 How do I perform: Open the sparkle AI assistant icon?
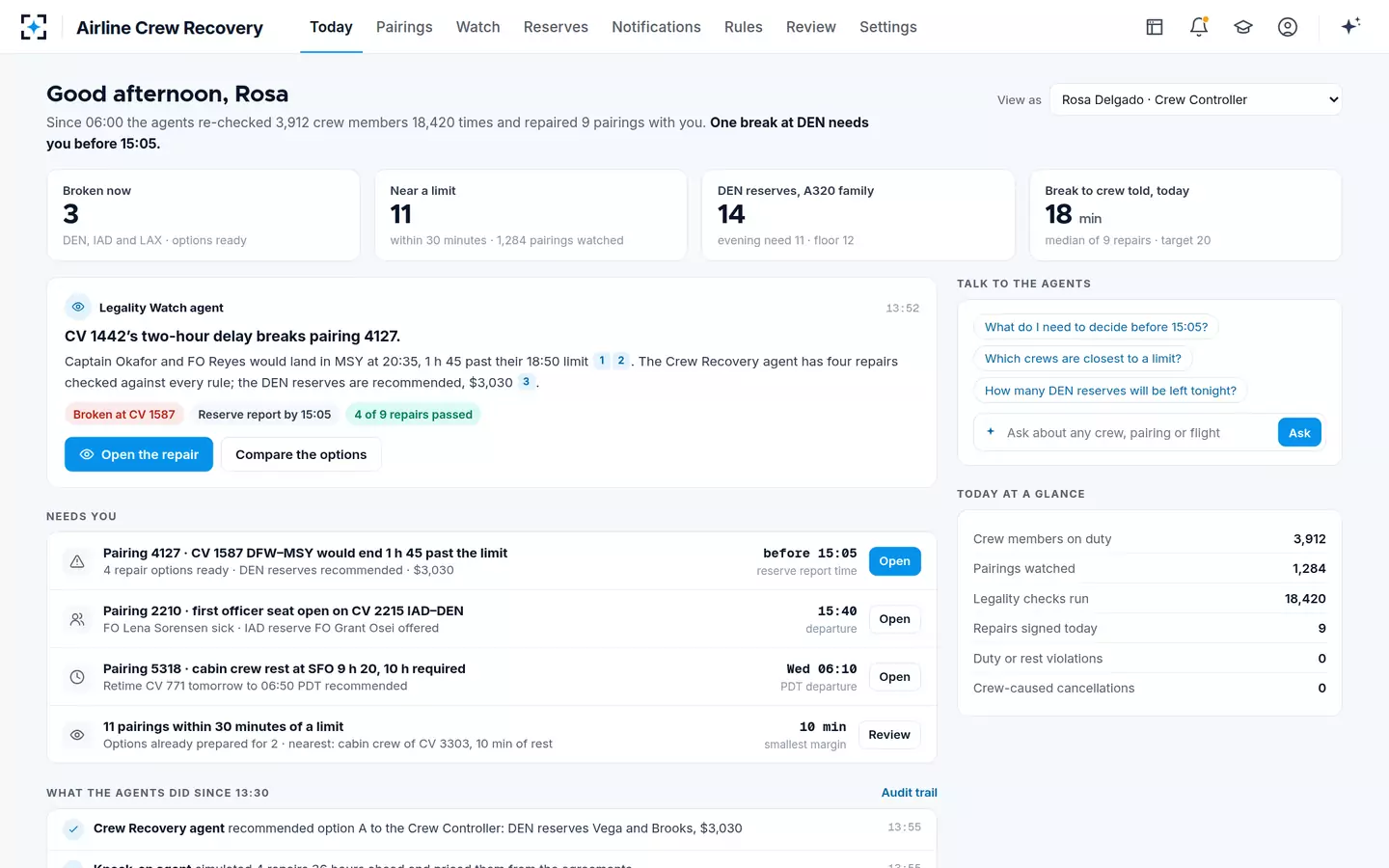click(x=1350, y=26)
